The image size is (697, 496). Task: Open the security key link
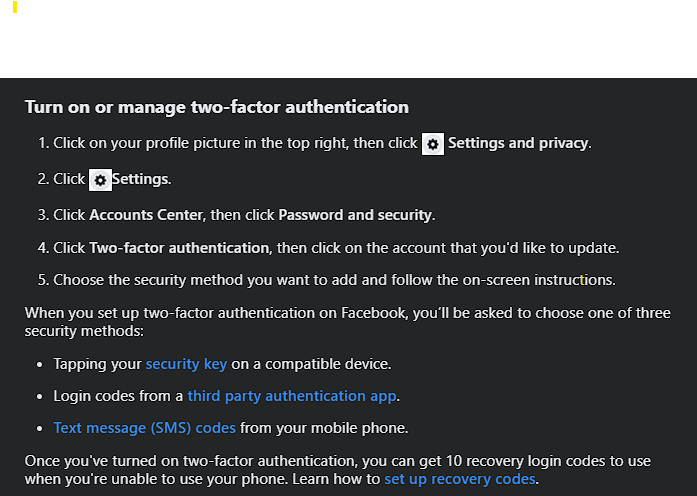coord(186,364)
